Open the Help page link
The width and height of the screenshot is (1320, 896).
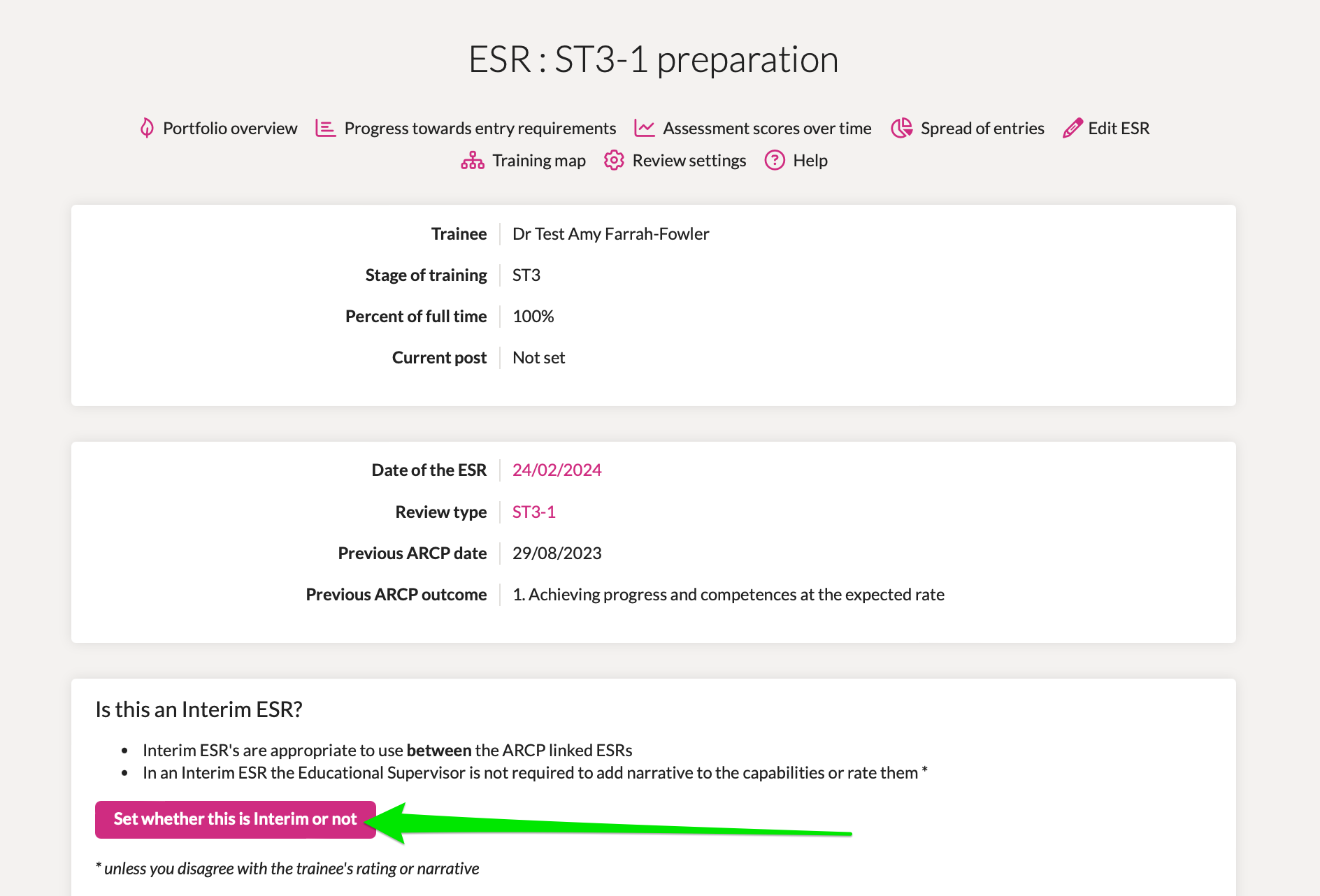tap(810, 160)
